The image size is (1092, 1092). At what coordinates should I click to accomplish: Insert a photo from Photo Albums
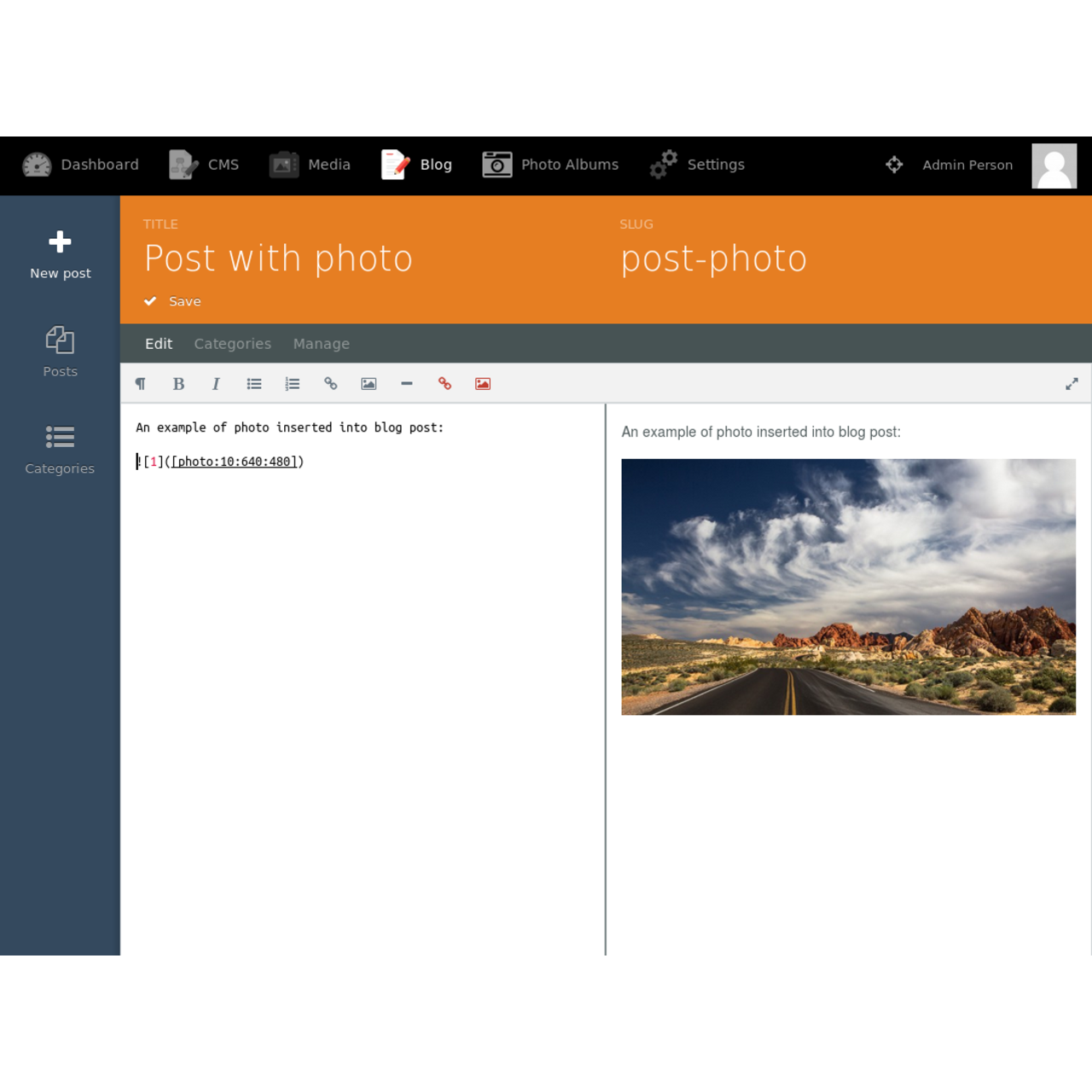click(x=482, y=384)
